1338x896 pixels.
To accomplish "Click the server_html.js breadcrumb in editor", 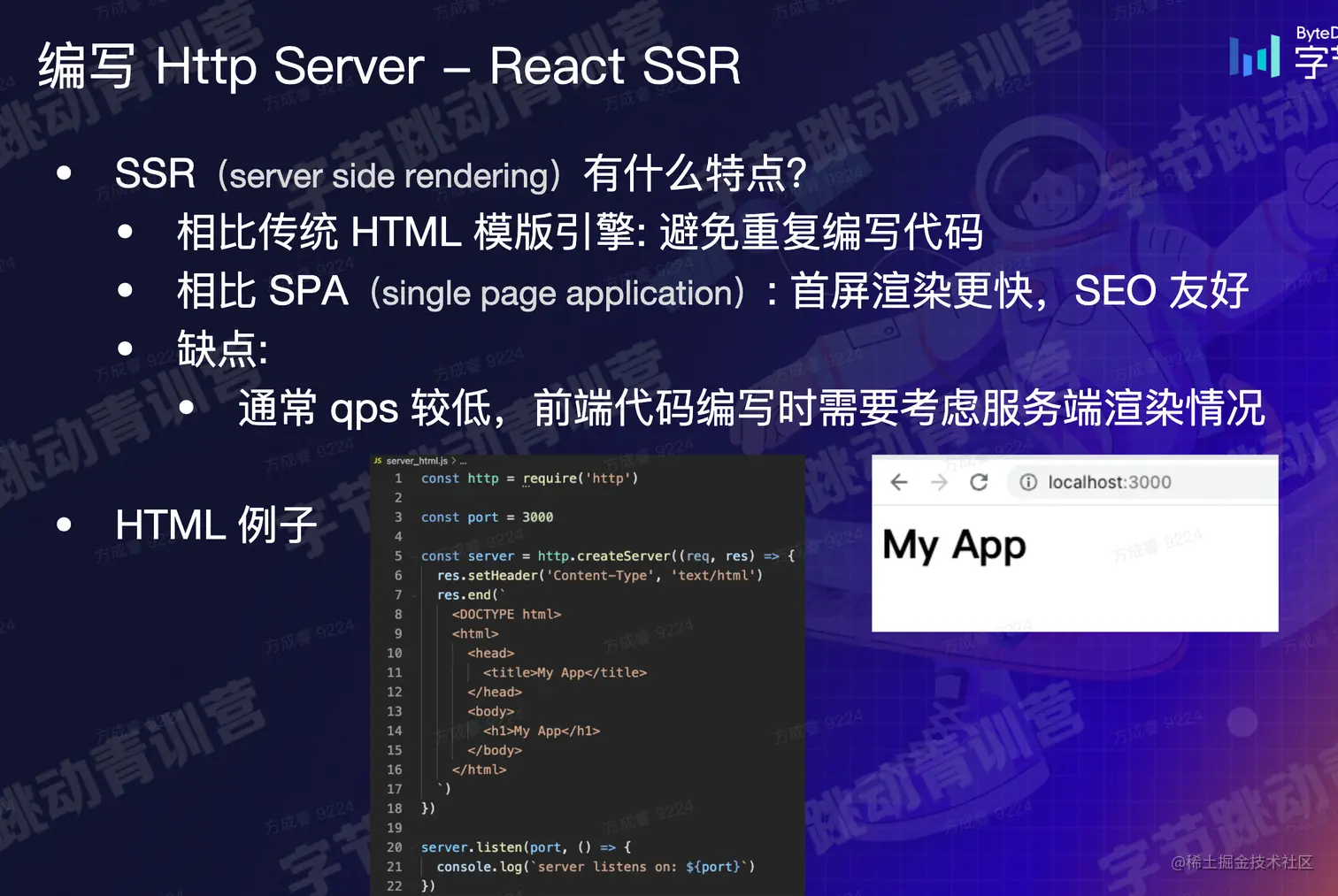I will click(416, 461).
